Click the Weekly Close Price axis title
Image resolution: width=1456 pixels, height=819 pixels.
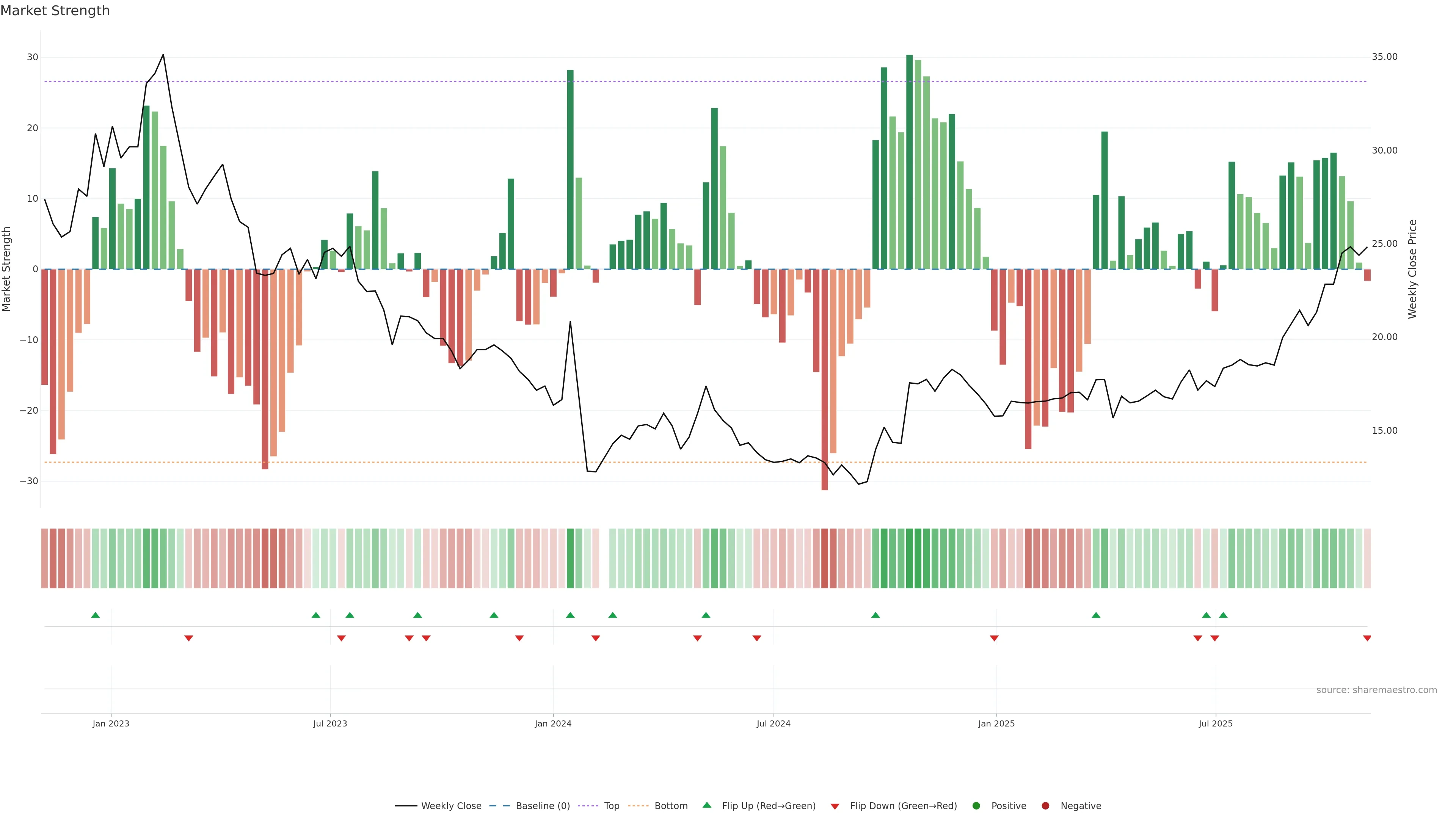tap(1412, 269)
